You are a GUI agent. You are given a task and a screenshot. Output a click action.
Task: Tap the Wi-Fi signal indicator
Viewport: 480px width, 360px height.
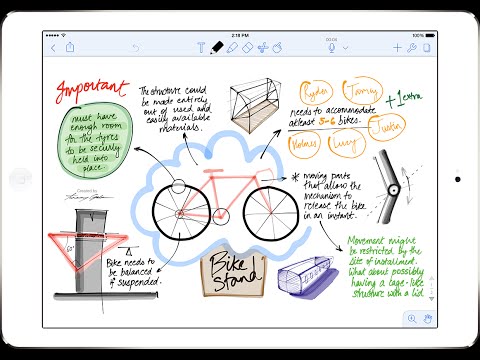pos(64,35)
